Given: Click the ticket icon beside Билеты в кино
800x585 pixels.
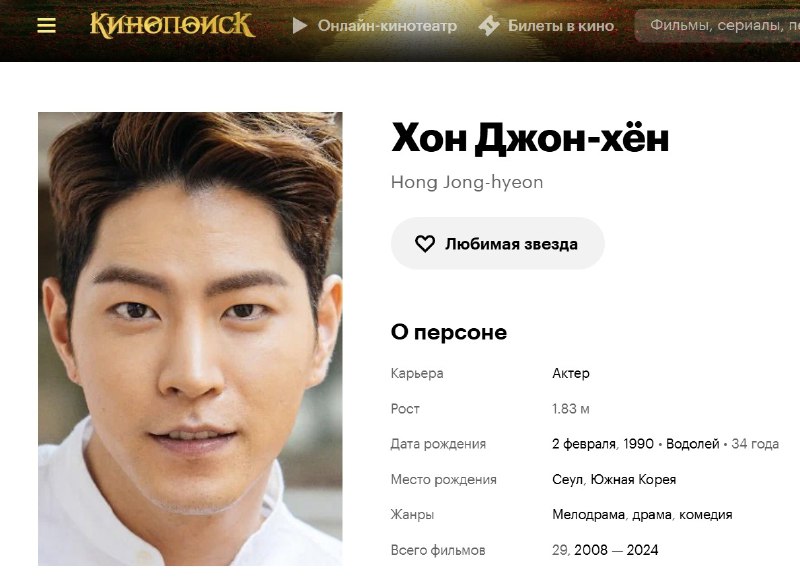Looking at the screenshot, I should pyautogui.click(x=488, y=26).
